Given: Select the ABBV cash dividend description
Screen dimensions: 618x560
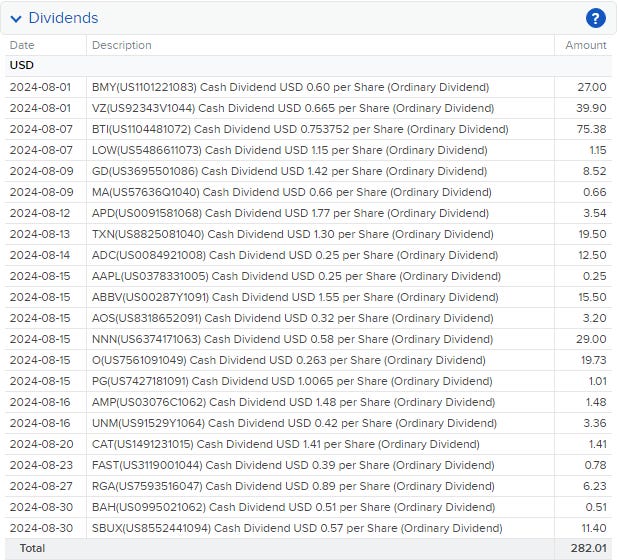Looking at the screenshot, I should (x=295, y=297).
